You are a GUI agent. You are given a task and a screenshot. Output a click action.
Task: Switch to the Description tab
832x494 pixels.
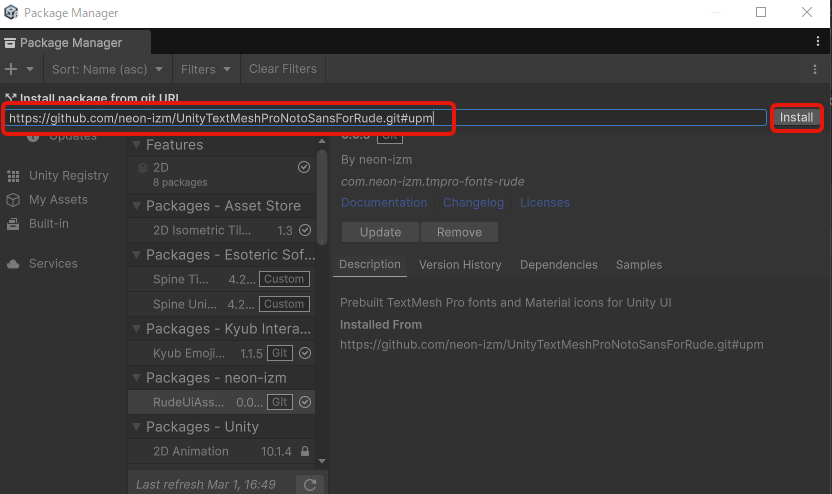point(370,265)
